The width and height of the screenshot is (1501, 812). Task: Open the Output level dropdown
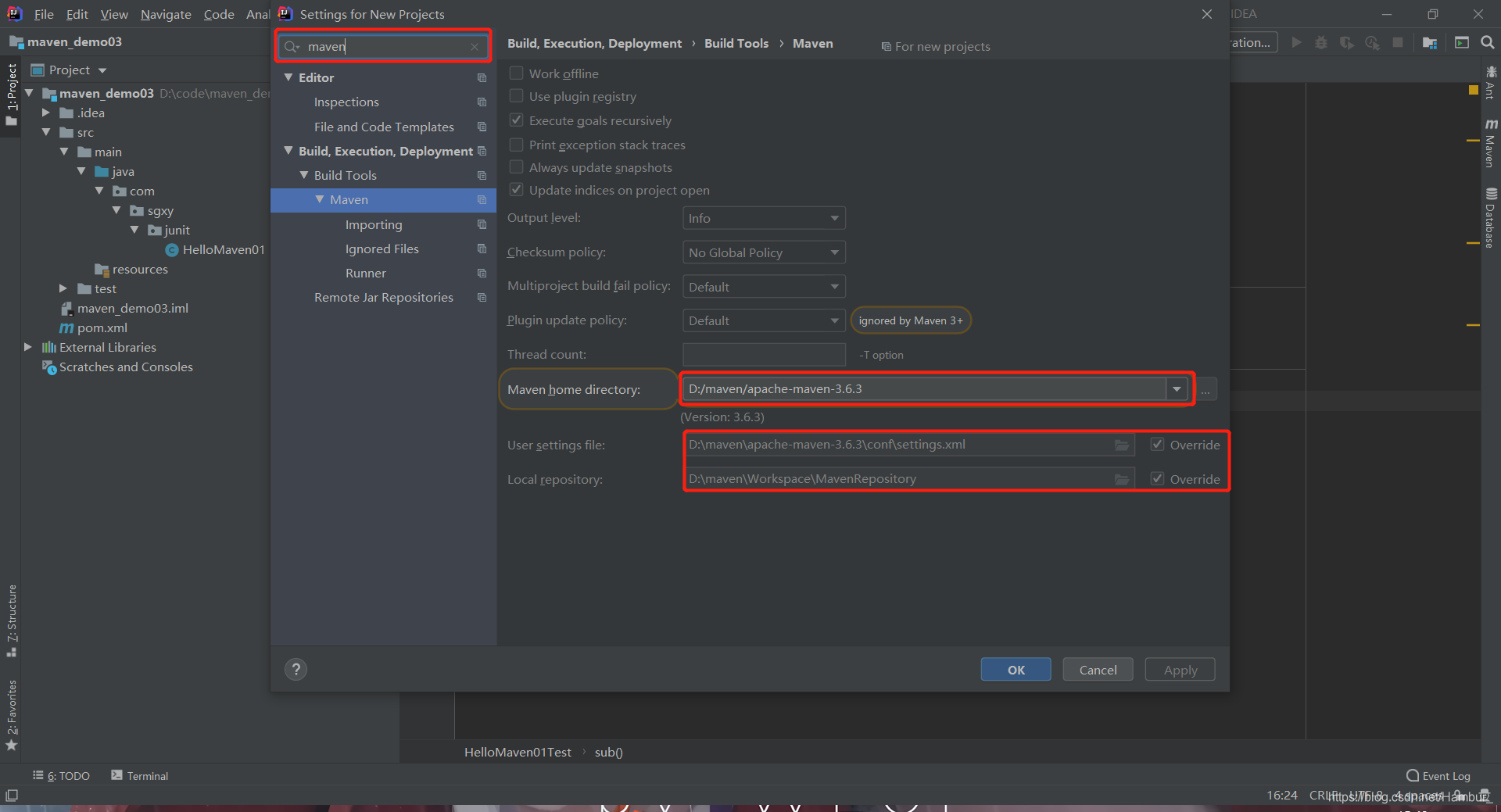click(x=764, y=218)
